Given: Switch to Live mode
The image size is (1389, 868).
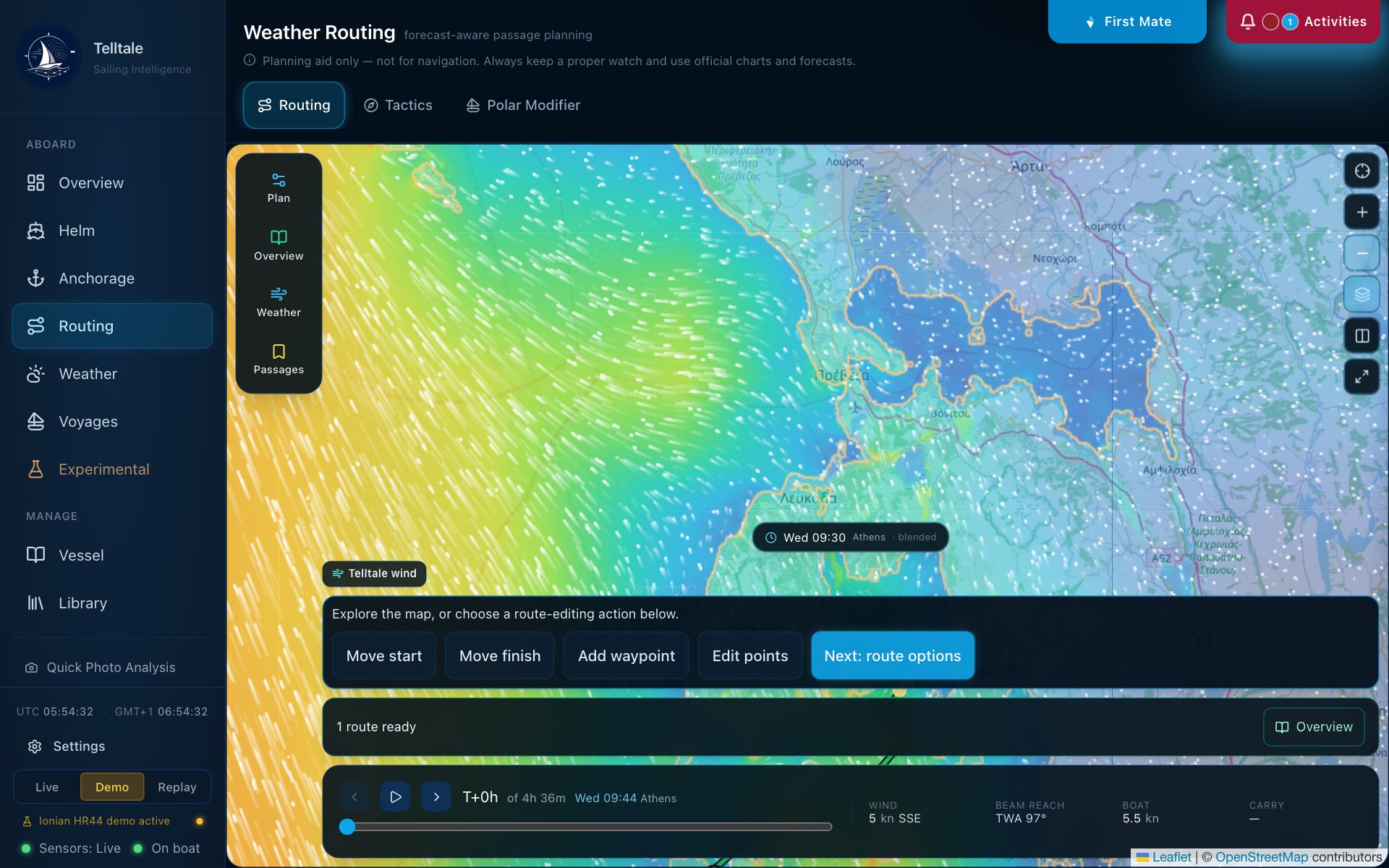Looking at the screenshot, I should pyautogui.click(x=47, y=787).
